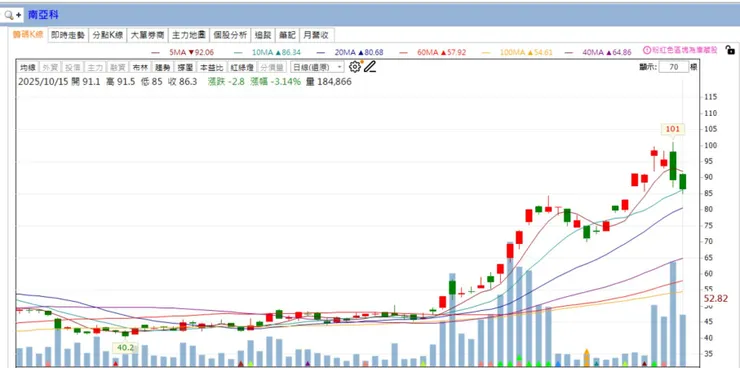Screen dimensions: 740x368
Task: Click the 101 high price label
Action: click(x=673, y=129)
